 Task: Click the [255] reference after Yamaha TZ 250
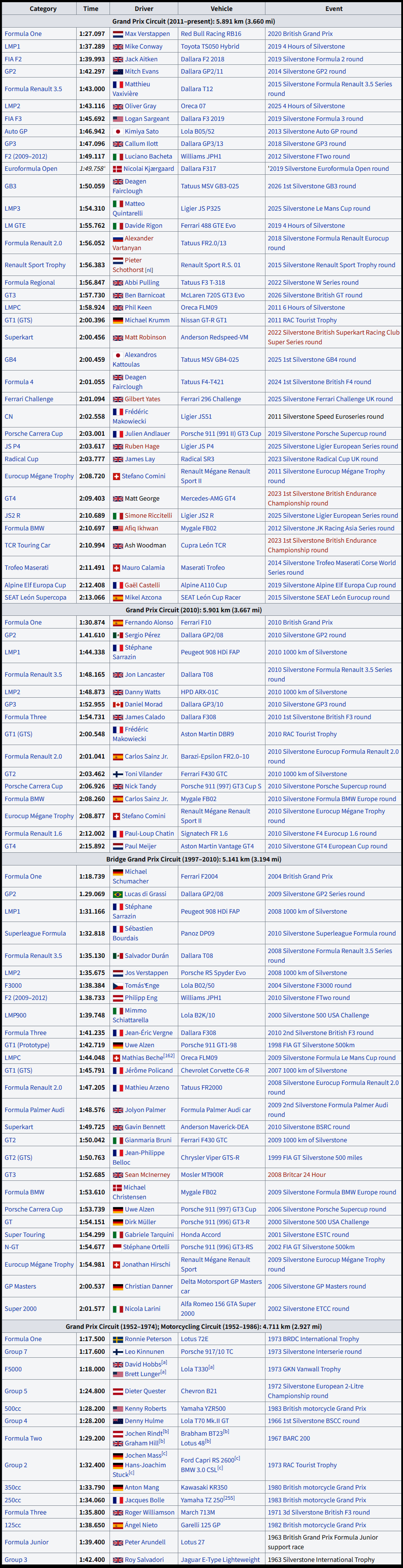[229, 1499]
